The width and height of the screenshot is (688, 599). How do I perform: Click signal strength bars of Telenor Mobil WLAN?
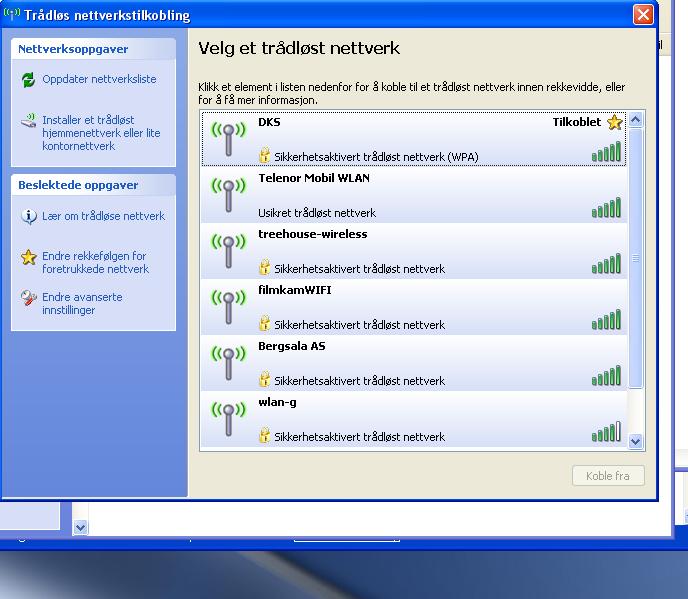[x=606, y=208]
